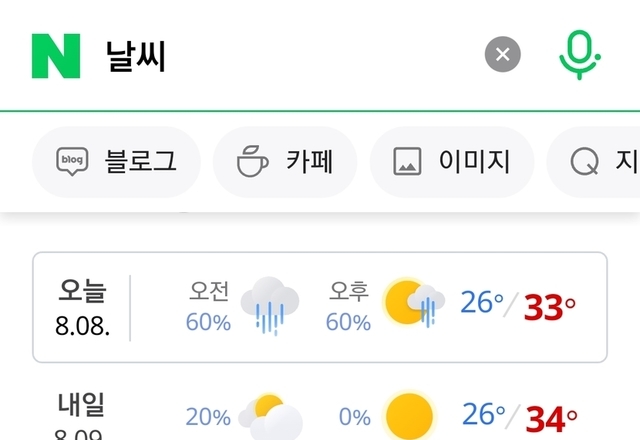Click the search field containing 날씨

coord(290,56)
